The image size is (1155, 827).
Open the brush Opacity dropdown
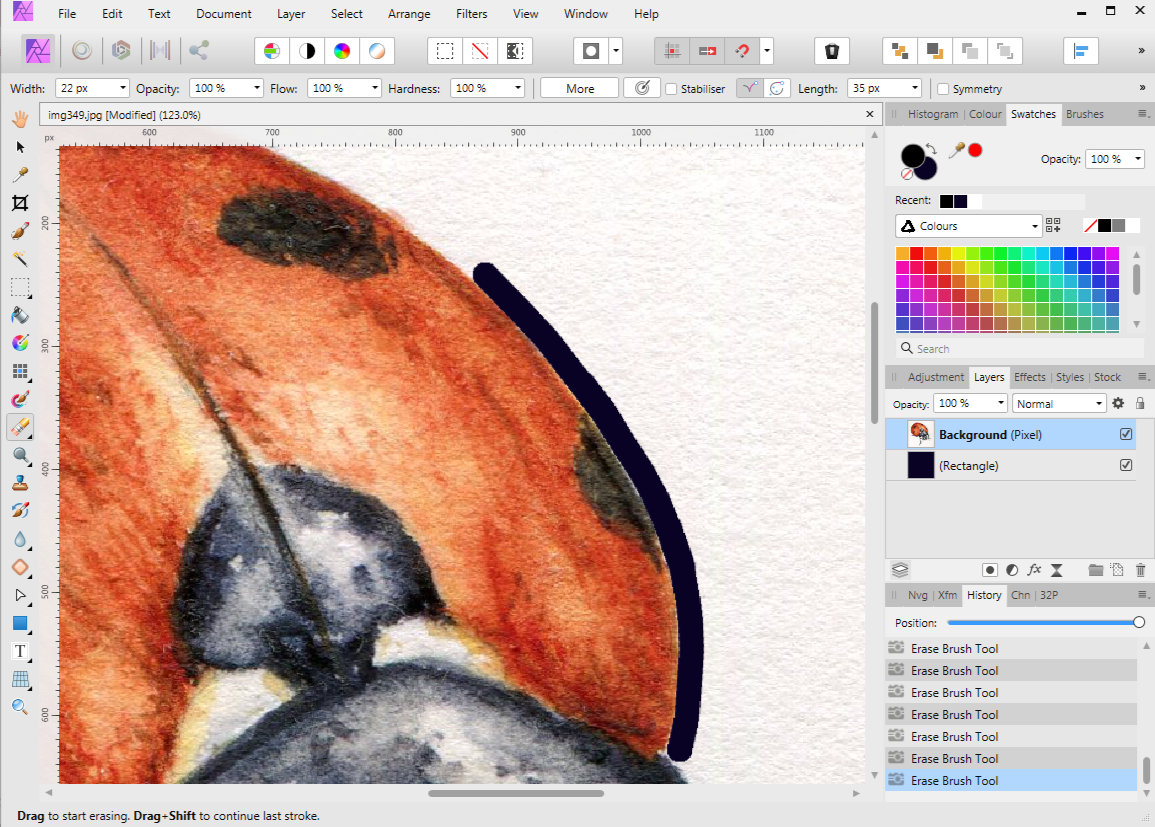click(x=256, y=88)
